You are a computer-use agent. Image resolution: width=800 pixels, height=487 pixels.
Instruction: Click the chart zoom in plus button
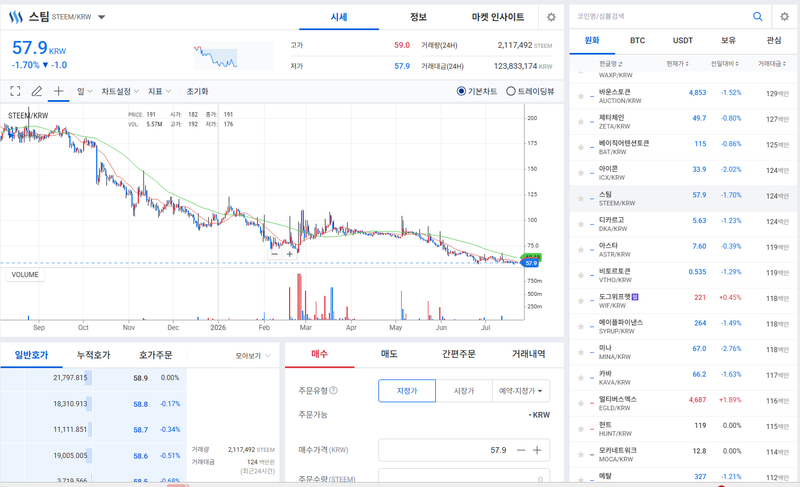point(289,253)
